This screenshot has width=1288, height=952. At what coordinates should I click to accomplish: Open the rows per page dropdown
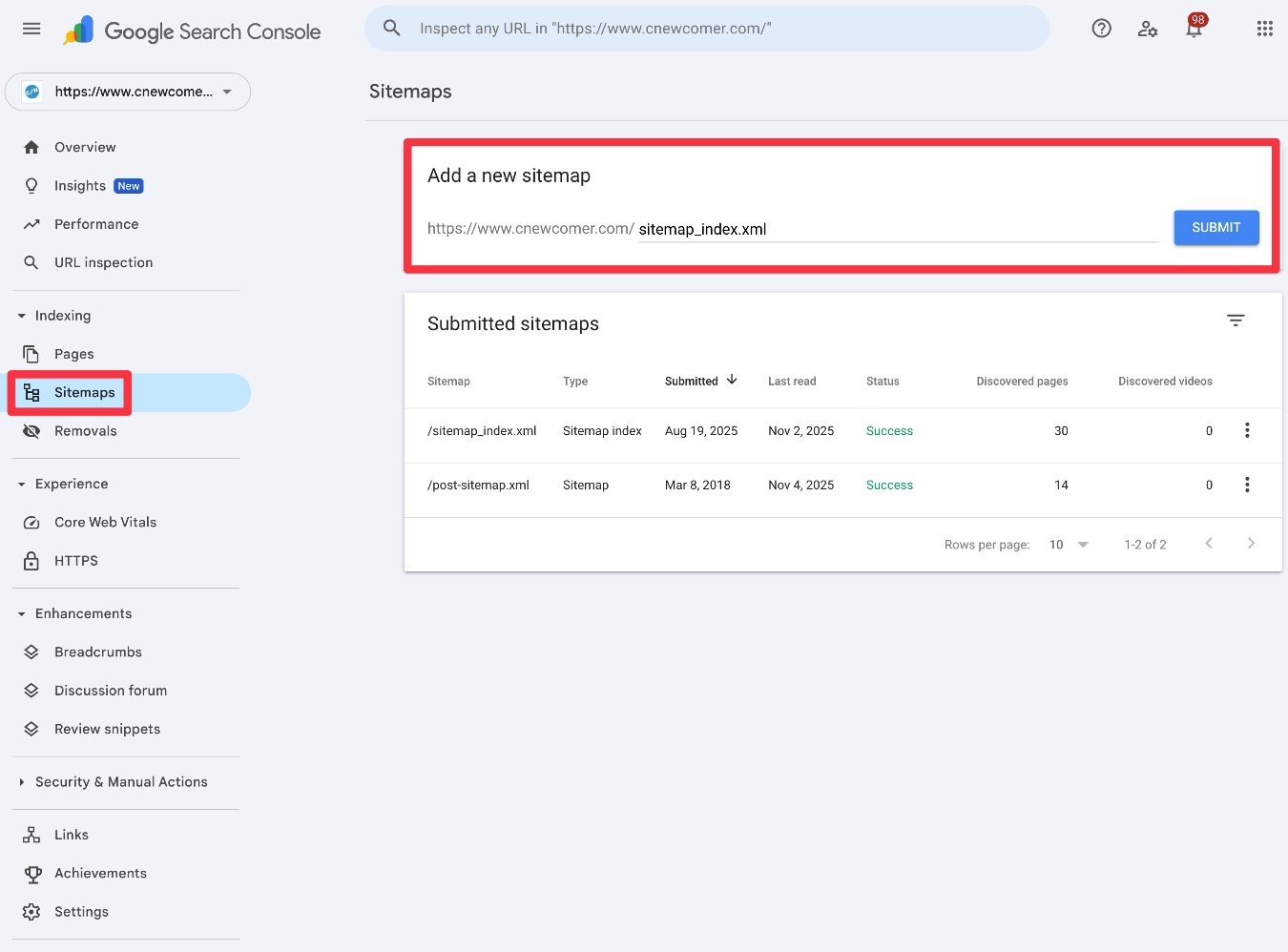pyautogui.click(x=1068, y=544)
